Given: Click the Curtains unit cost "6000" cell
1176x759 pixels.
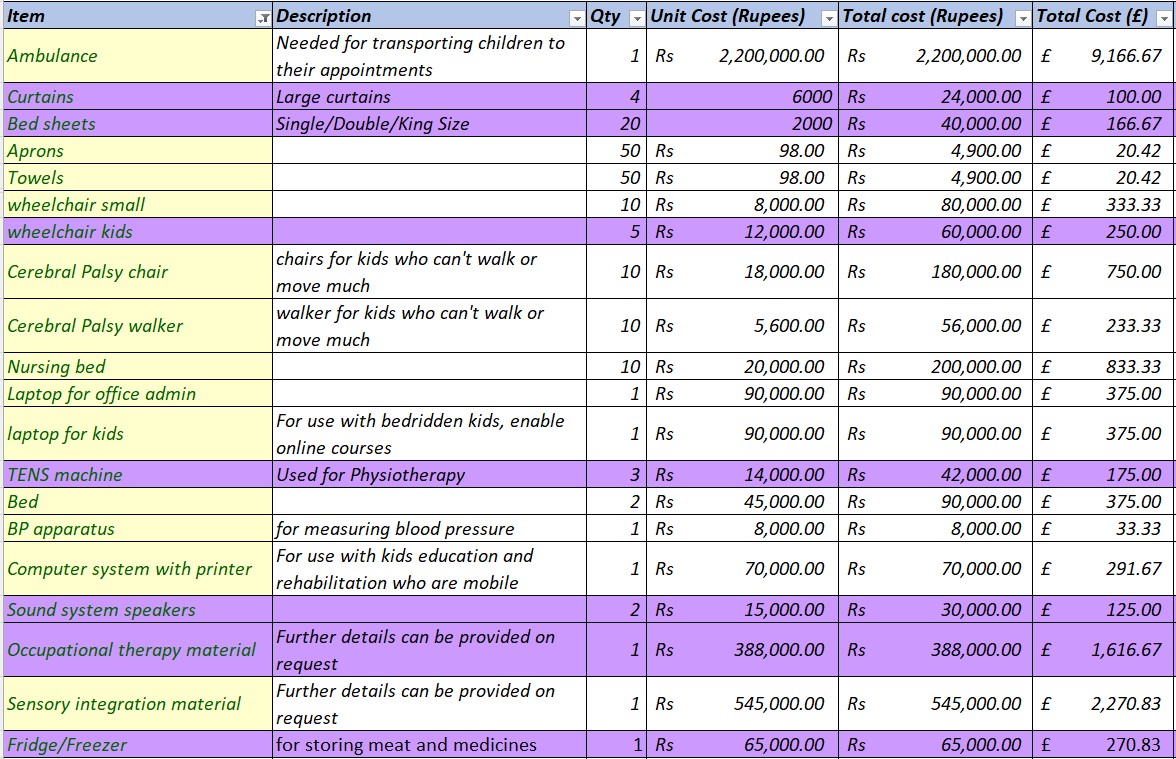Looking at the screenshot, I should coord(742,97).
